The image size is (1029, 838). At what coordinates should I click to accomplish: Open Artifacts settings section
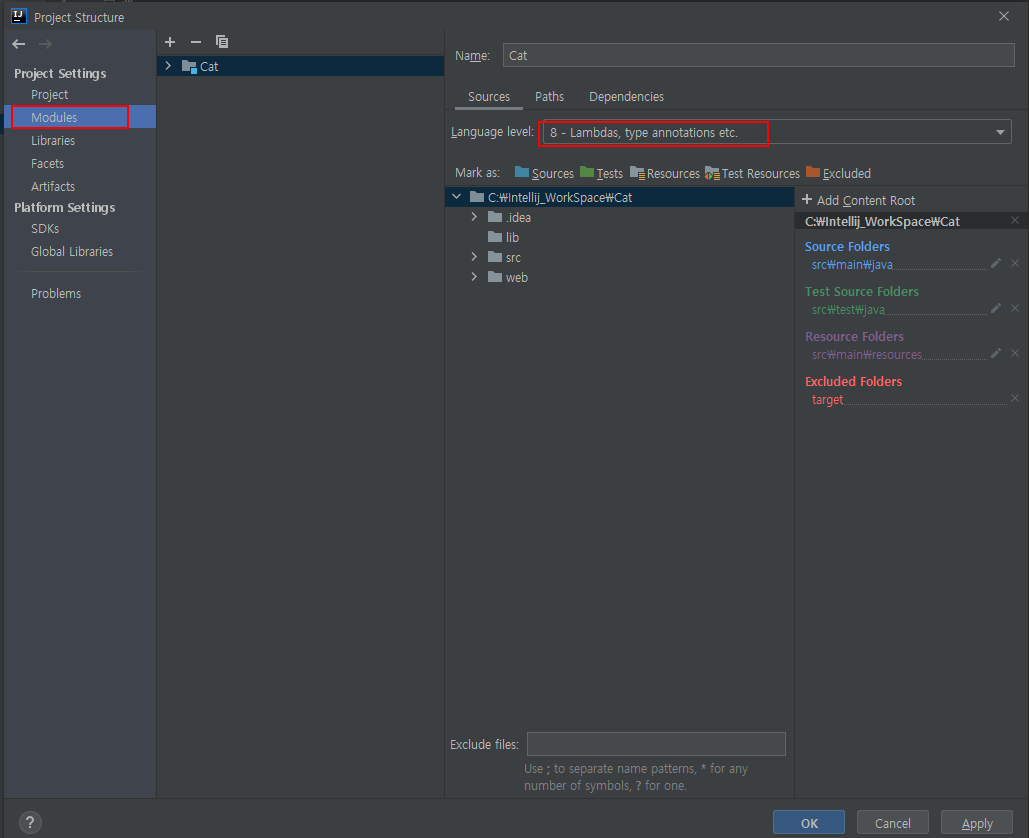52,186
